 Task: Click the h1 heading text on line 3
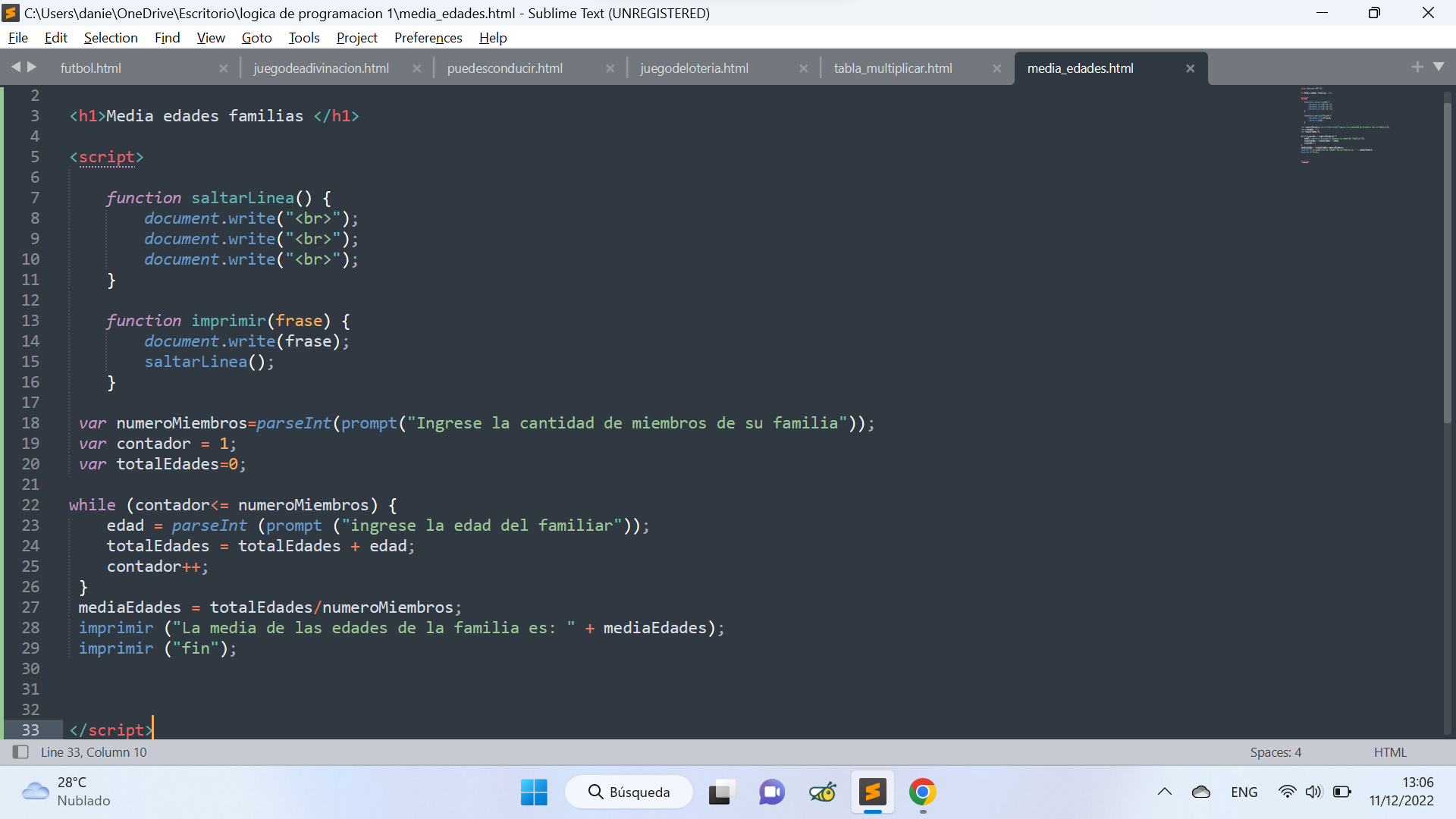(205, 116)
